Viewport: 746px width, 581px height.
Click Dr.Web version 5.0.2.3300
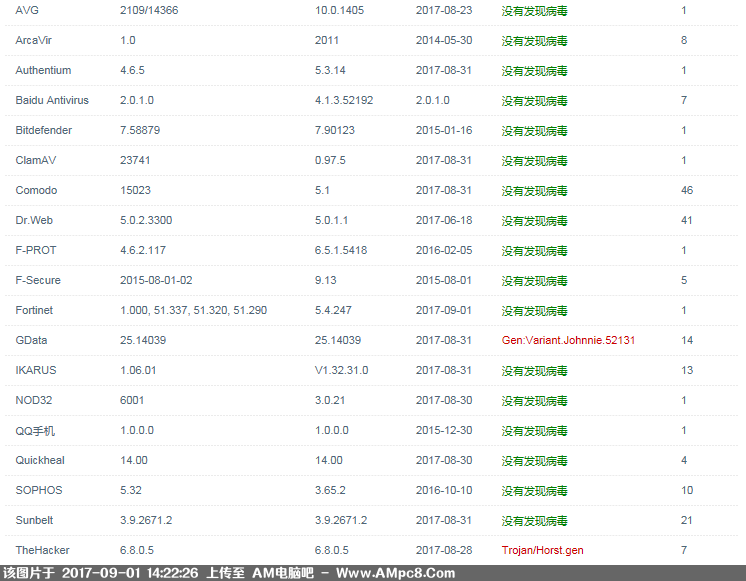pyautogui.click(x=146, y=220)
